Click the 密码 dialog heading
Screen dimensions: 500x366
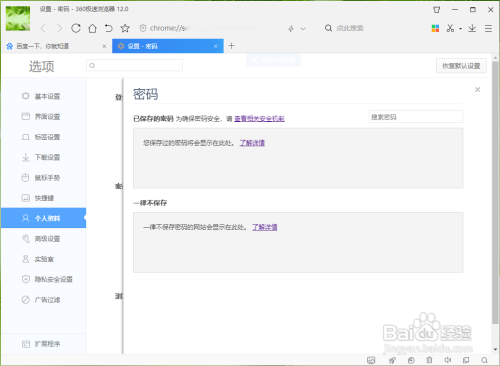[146, 94]
